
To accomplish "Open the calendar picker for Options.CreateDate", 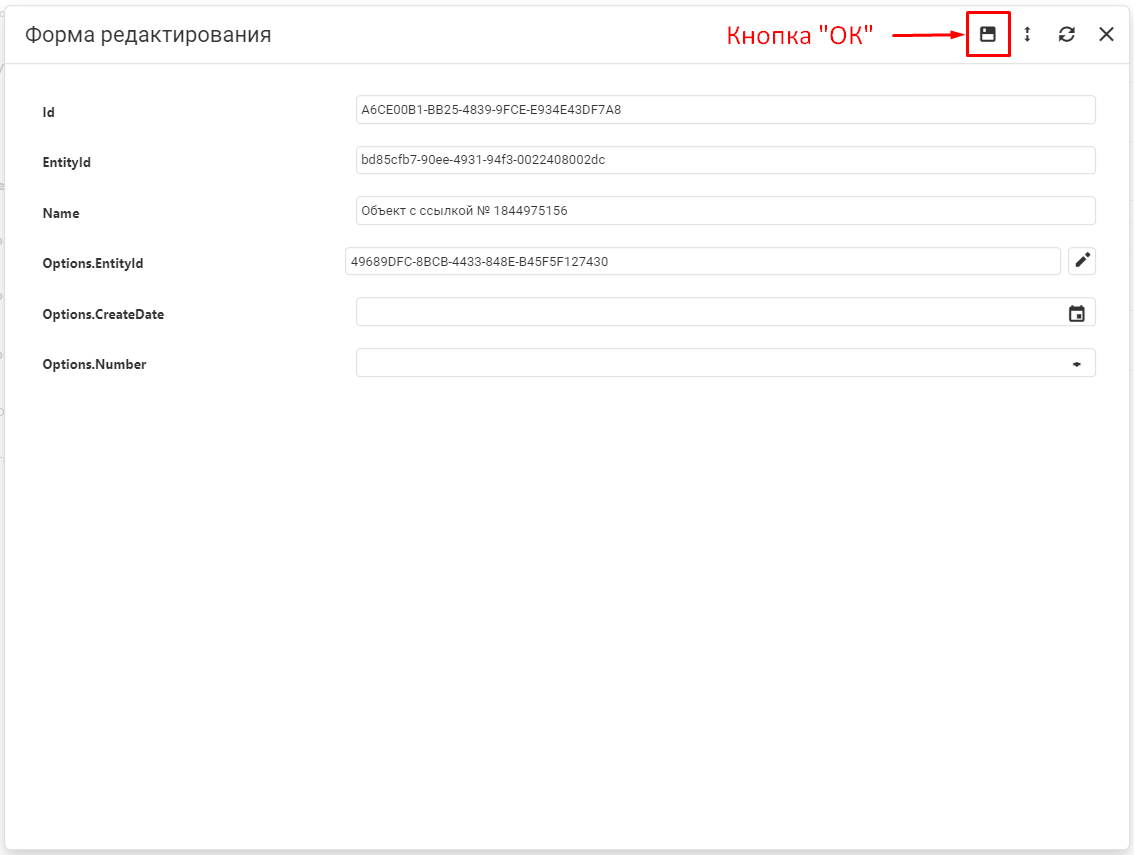I will point(1077,313).
